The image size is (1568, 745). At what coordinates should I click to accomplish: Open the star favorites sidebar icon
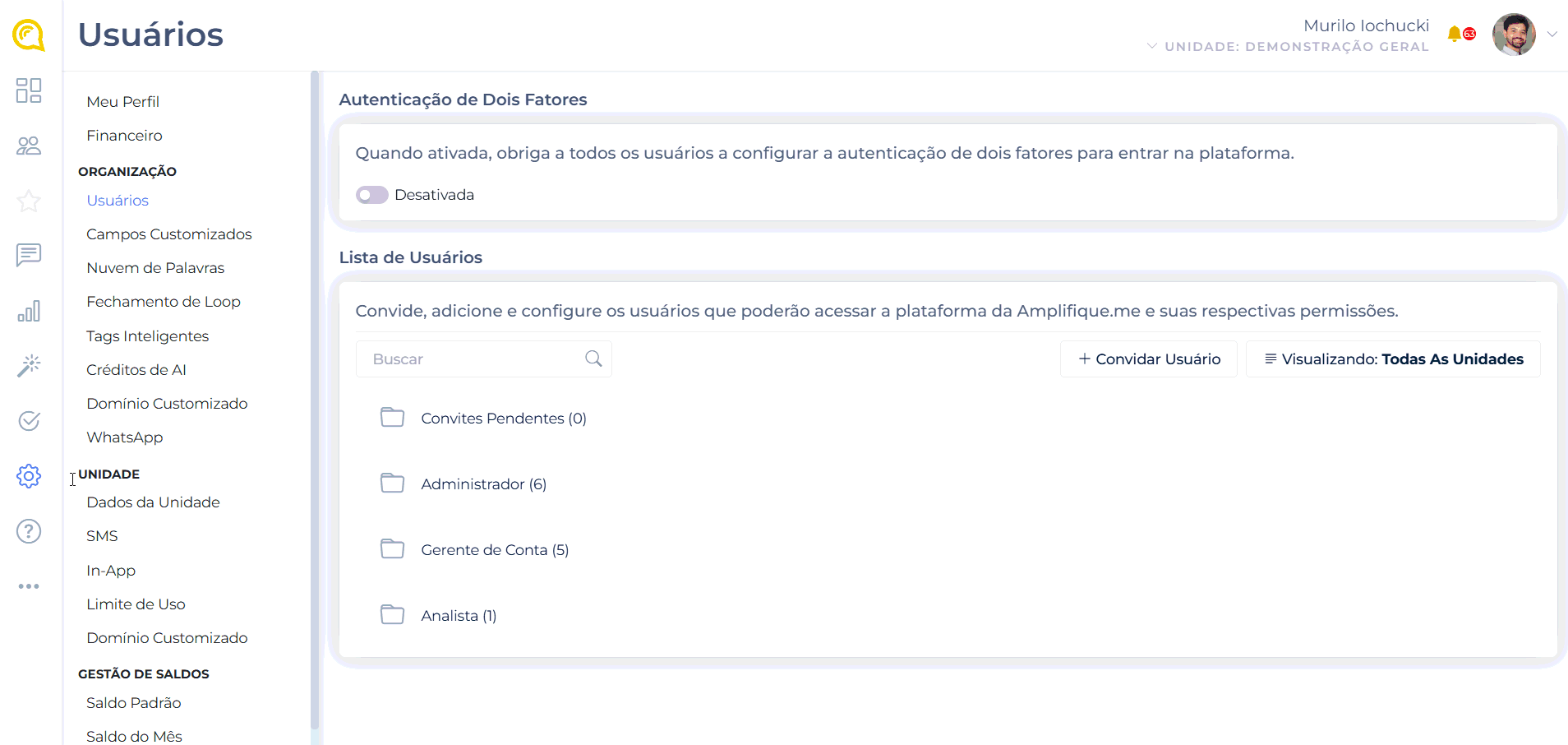pos(29,201)
